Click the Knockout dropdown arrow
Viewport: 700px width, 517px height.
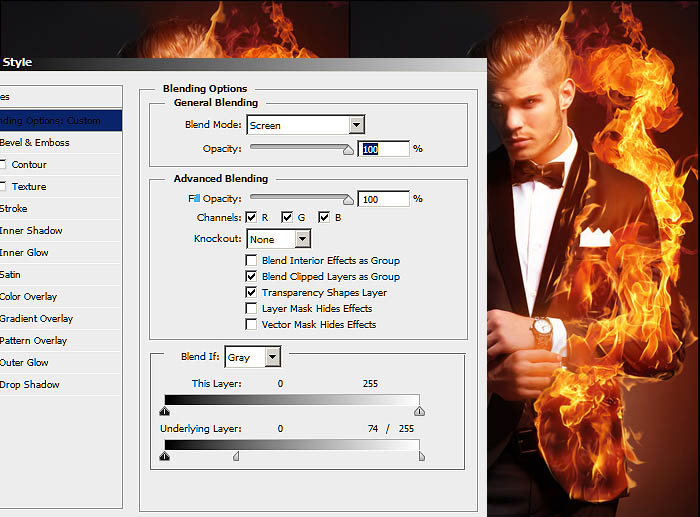302,239
